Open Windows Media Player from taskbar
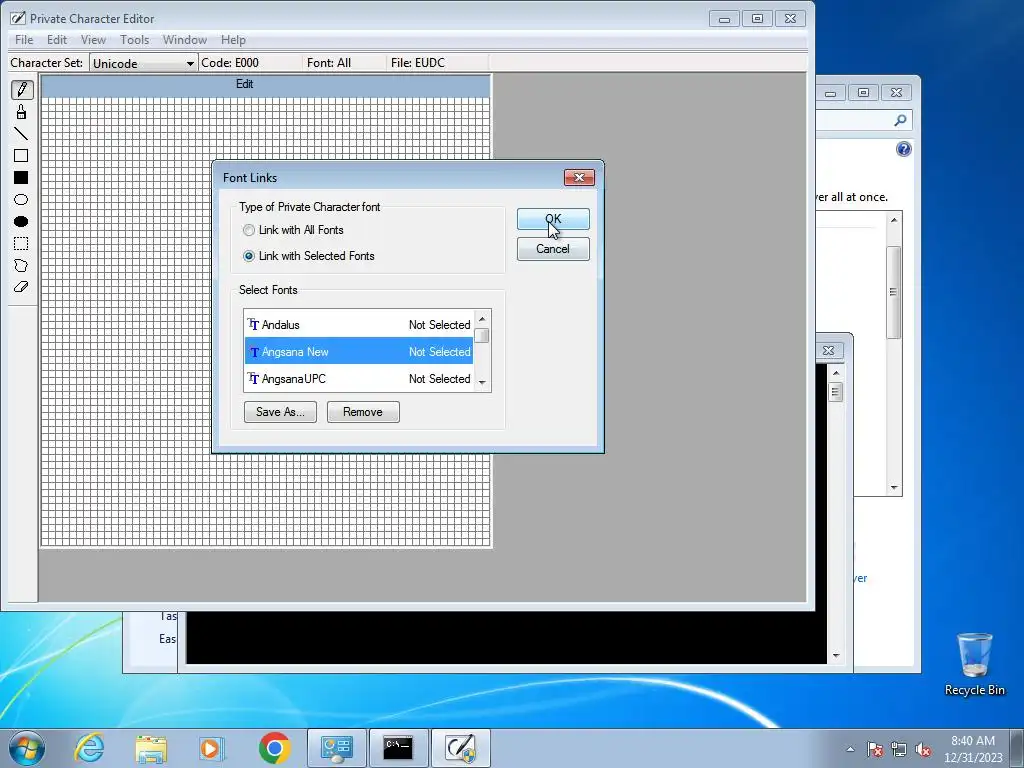This screenshot has width=1024, height=768. (x=212, y=748)
